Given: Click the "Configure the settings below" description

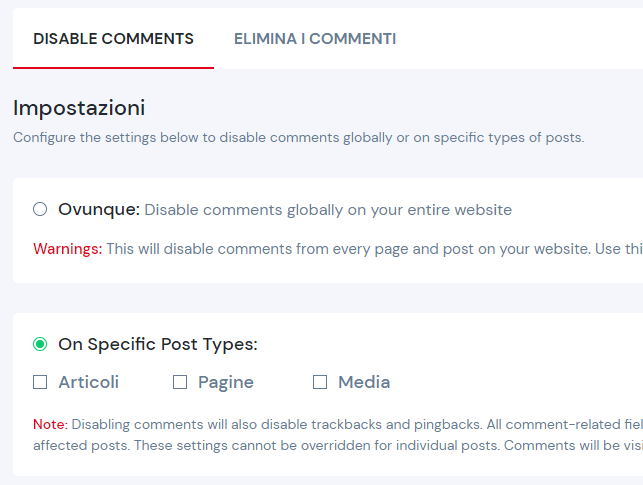Looking at the screenshot, I should pos(298,137).
